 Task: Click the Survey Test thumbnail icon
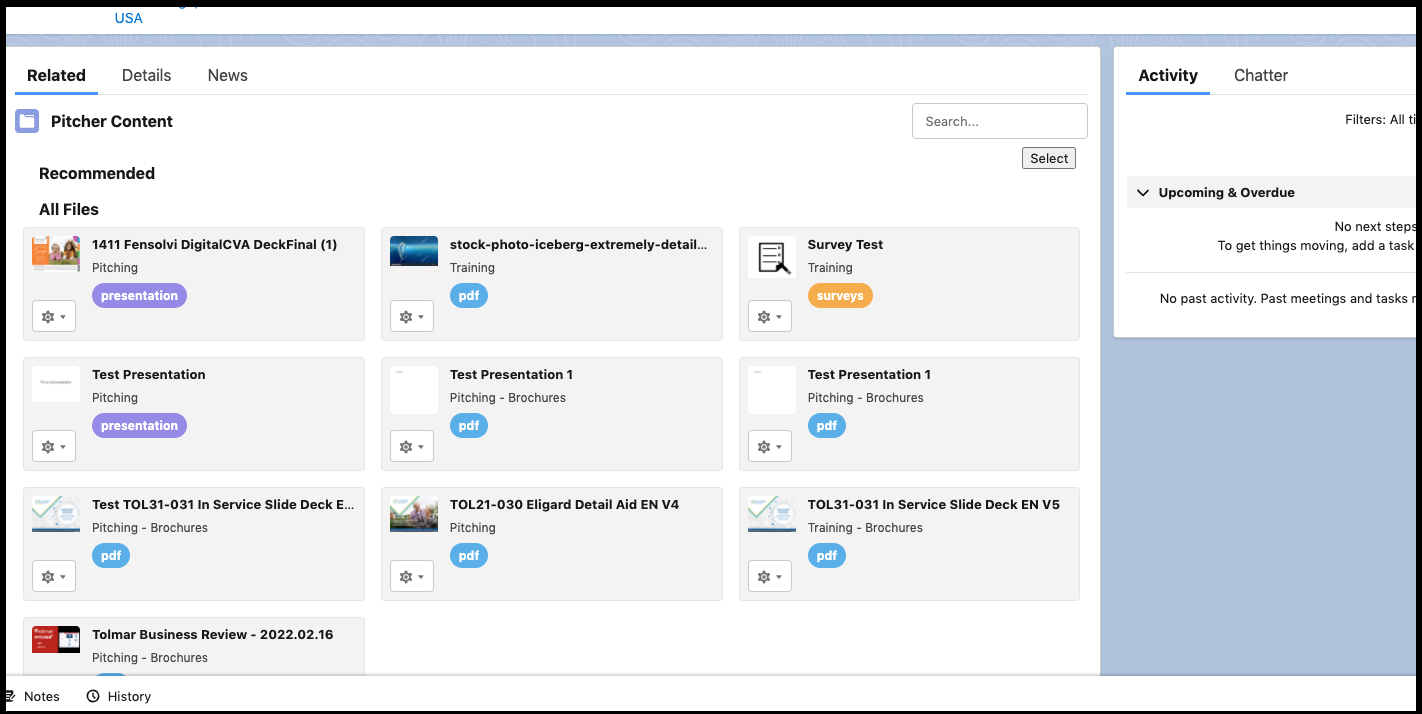pyautogui.click(x=771, y=257)
